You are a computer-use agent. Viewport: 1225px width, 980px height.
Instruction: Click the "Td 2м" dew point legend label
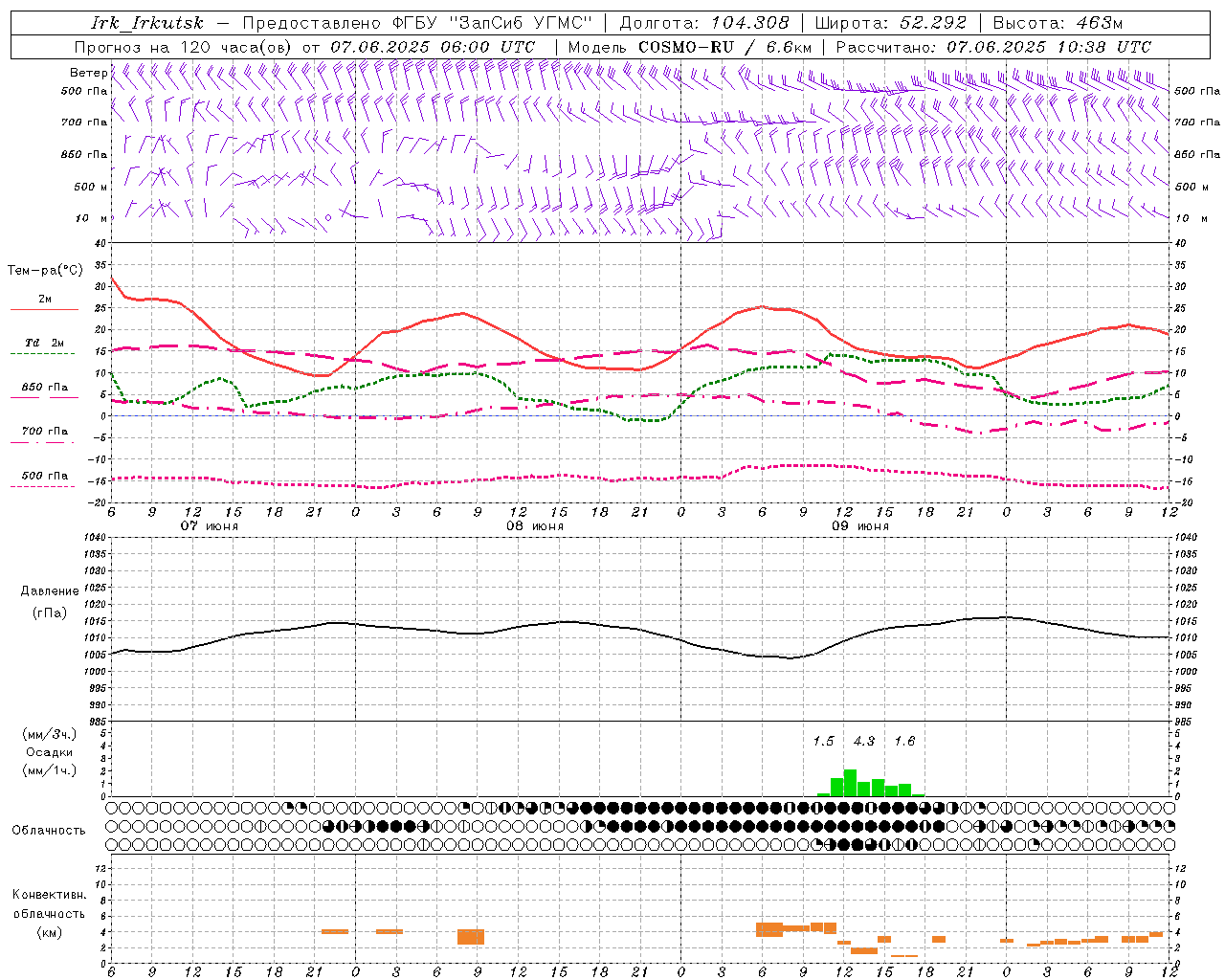tap(44, 343)
